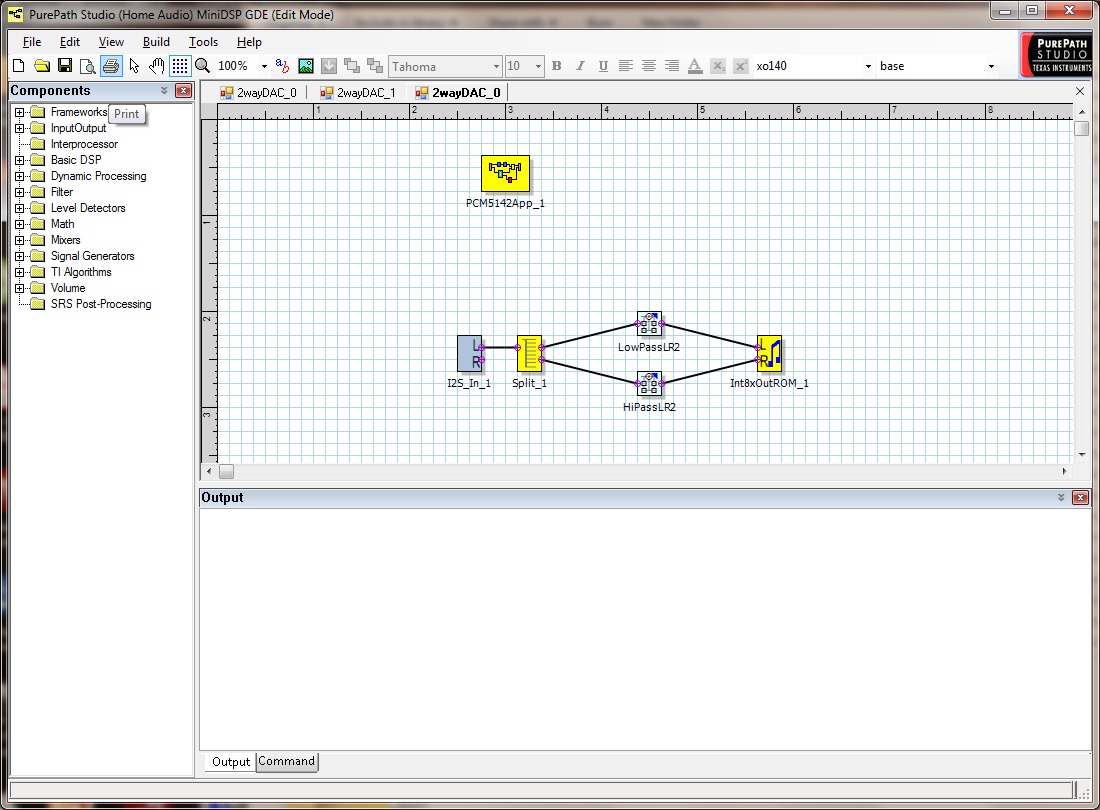Viewport: 1100px width, 810px height.
Task: Expand the Basic DSP folder
Action: point(20,160)
